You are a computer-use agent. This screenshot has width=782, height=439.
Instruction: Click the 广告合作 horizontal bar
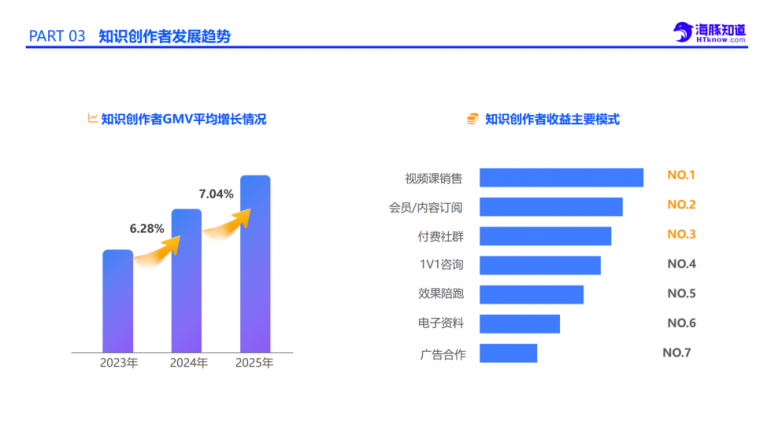(508, 353)
